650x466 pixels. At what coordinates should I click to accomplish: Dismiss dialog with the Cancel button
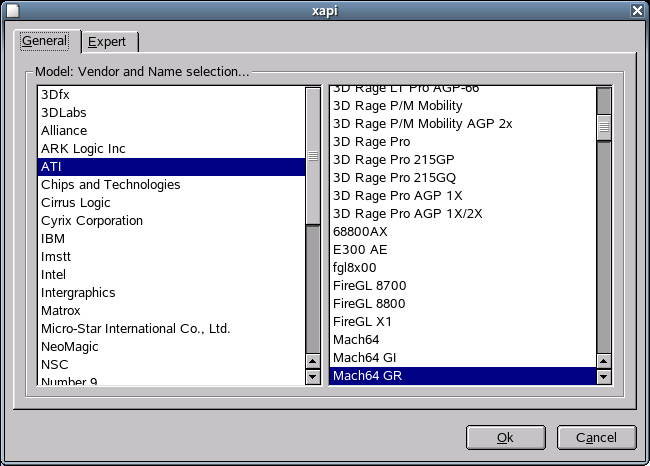[596, 437]
